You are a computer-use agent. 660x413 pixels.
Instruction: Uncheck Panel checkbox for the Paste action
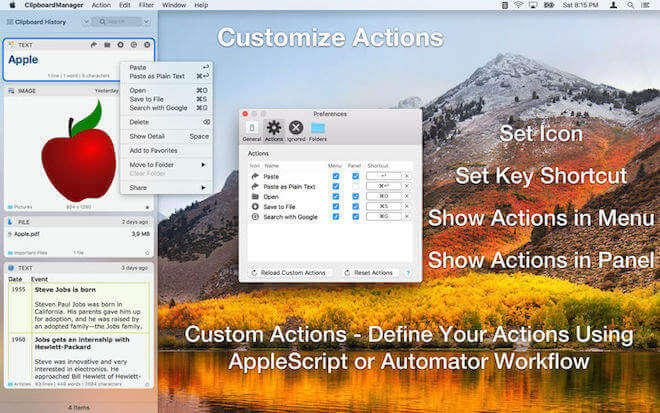tap(356, 176)
